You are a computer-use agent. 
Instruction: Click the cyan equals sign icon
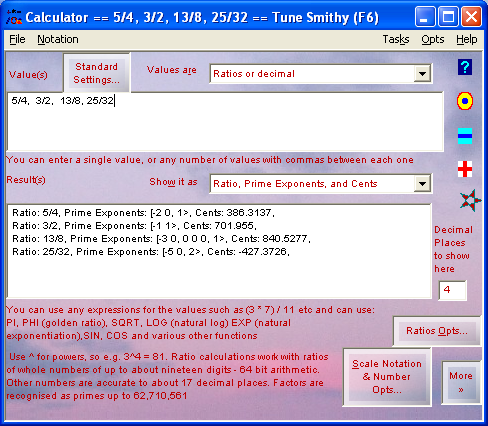[x=465, y=136]
